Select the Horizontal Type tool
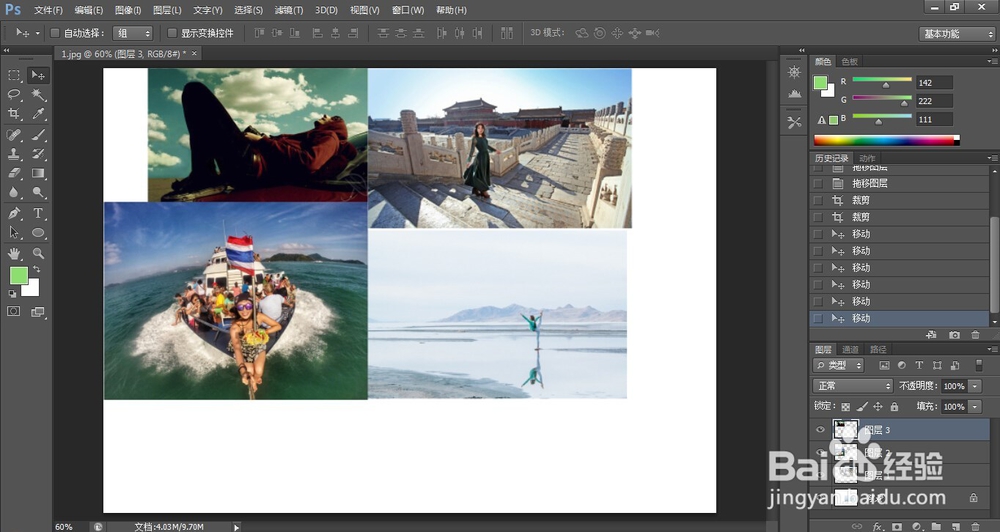 point(38,213)
